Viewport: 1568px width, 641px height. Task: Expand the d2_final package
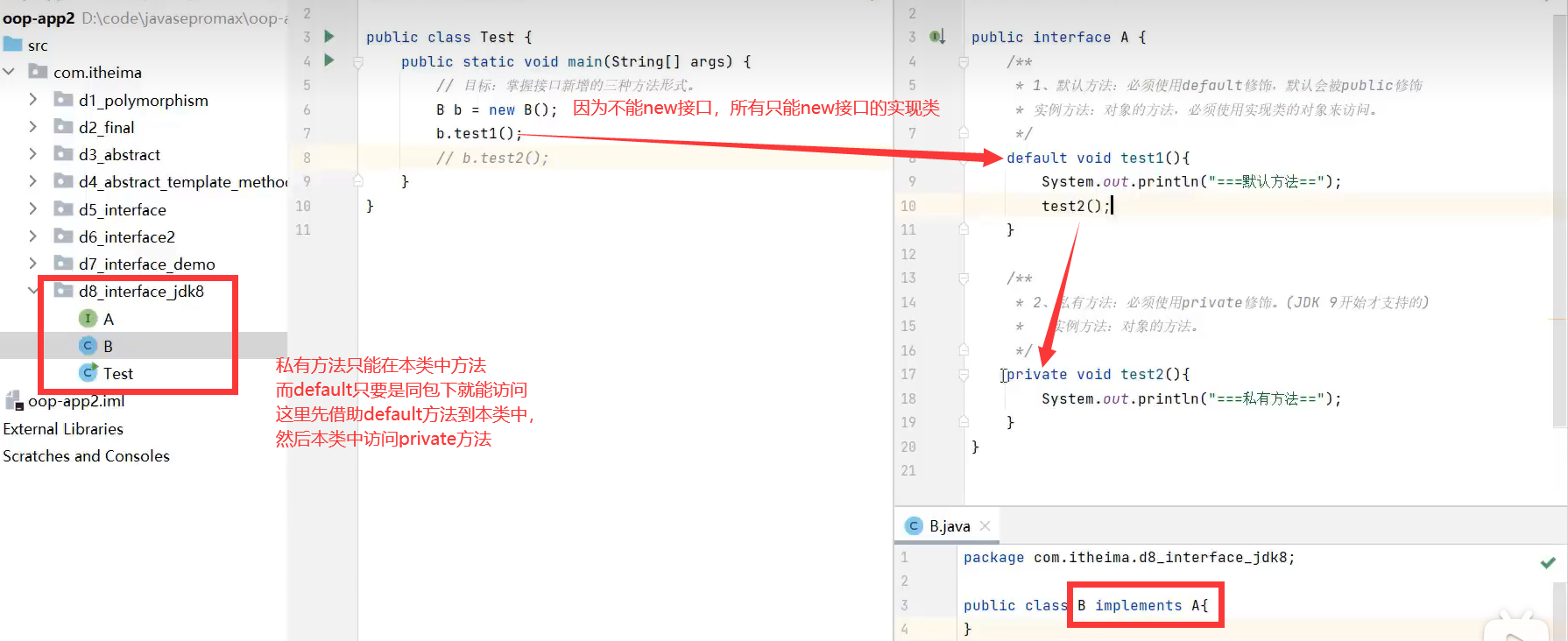(x=33, y=127)
